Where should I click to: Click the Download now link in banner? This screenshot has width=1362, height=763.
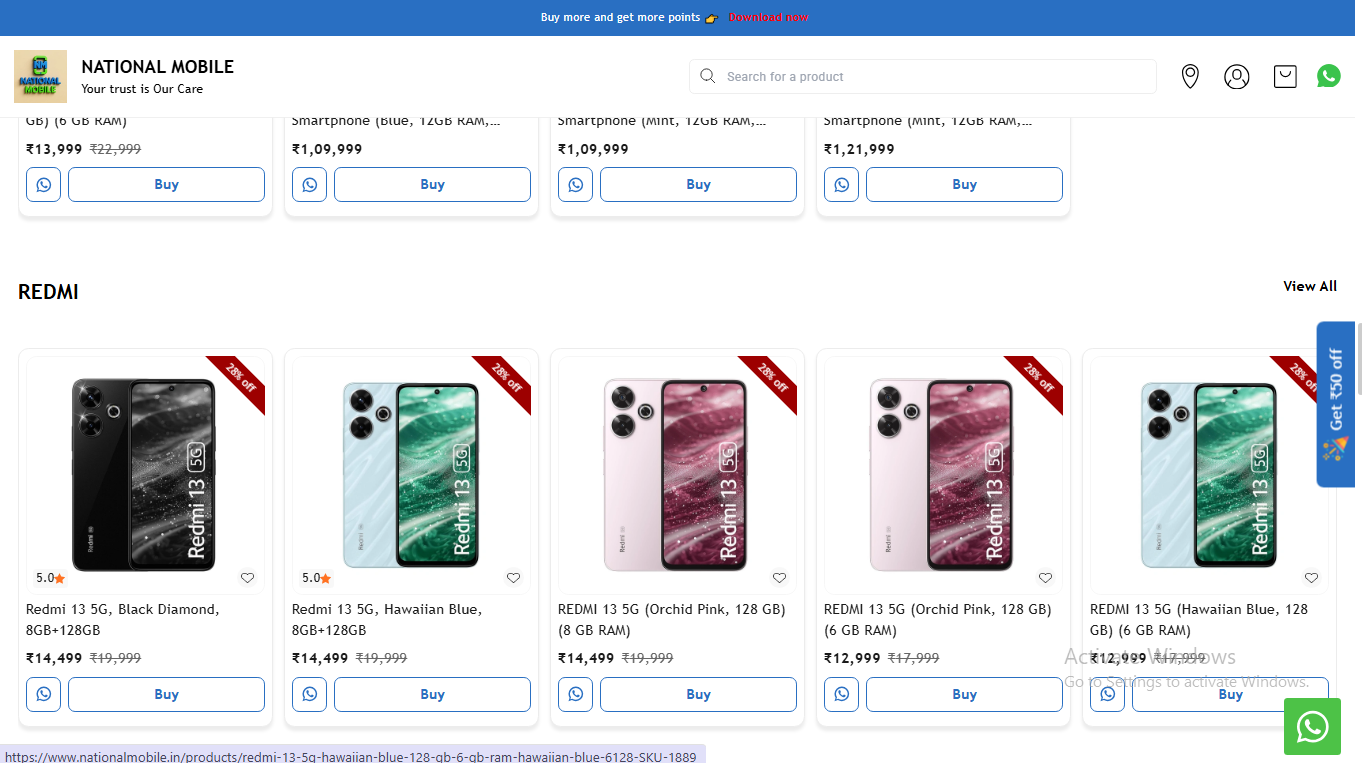[768, 17]
